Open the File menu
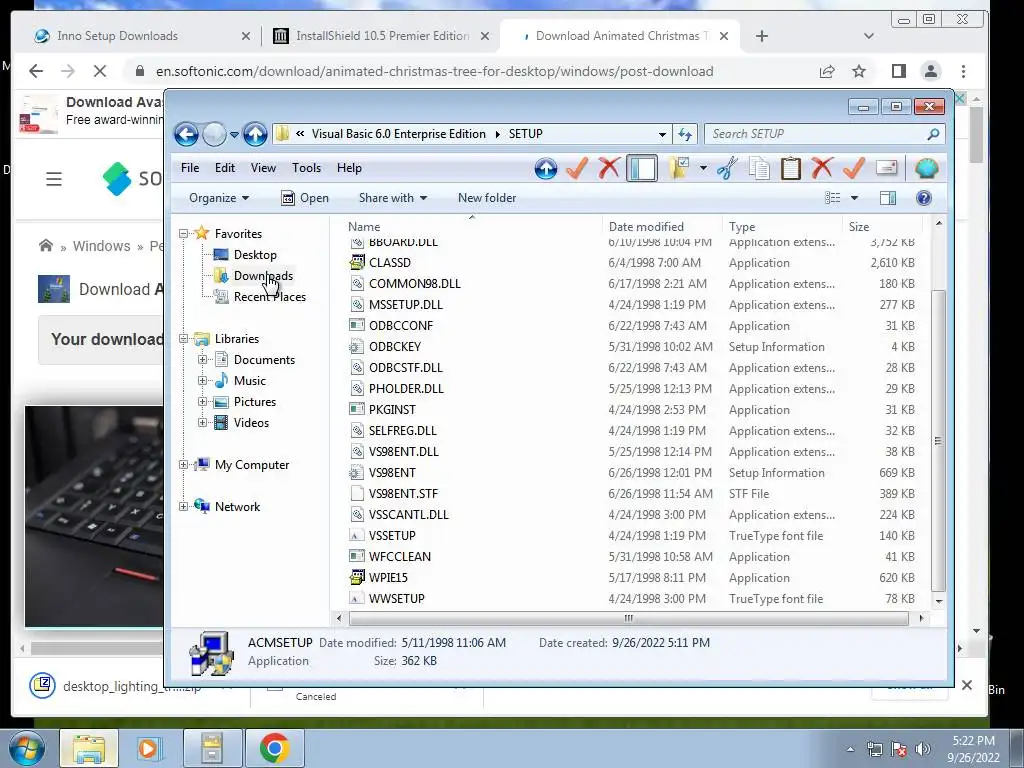Screen dimensions: 1024x768 tap(190, 168)
